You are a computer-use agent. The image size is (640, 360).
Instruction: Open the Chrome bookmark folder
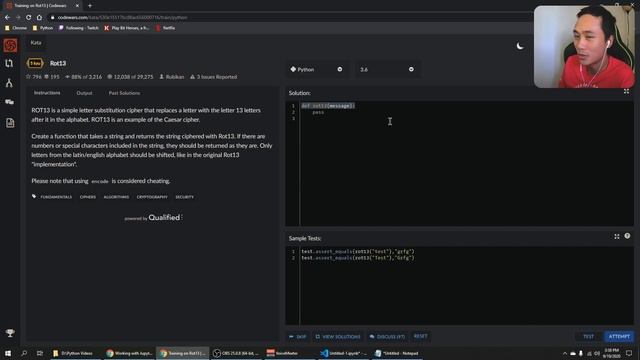pyautogui.click(x=16, y=28)
